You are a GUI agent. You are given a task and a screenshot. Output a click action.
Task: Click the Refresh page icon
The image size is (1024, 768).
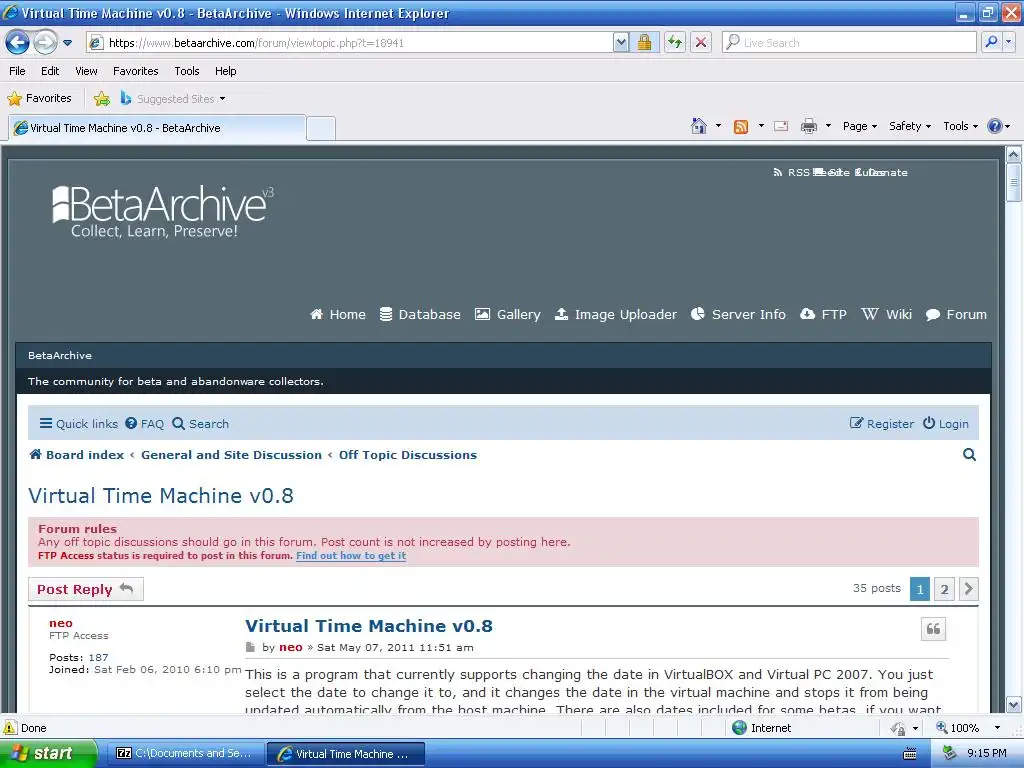675,43
